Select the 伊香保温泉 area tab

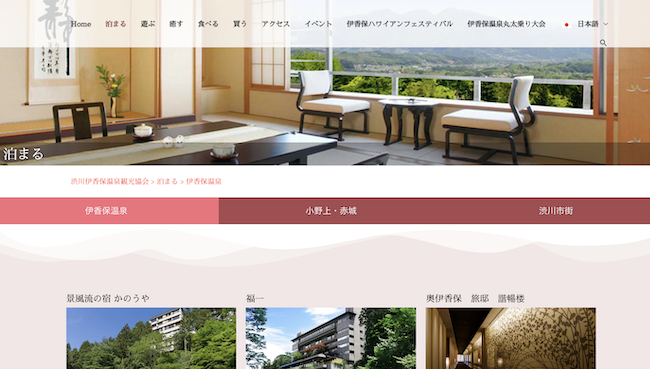pos(109,211)
